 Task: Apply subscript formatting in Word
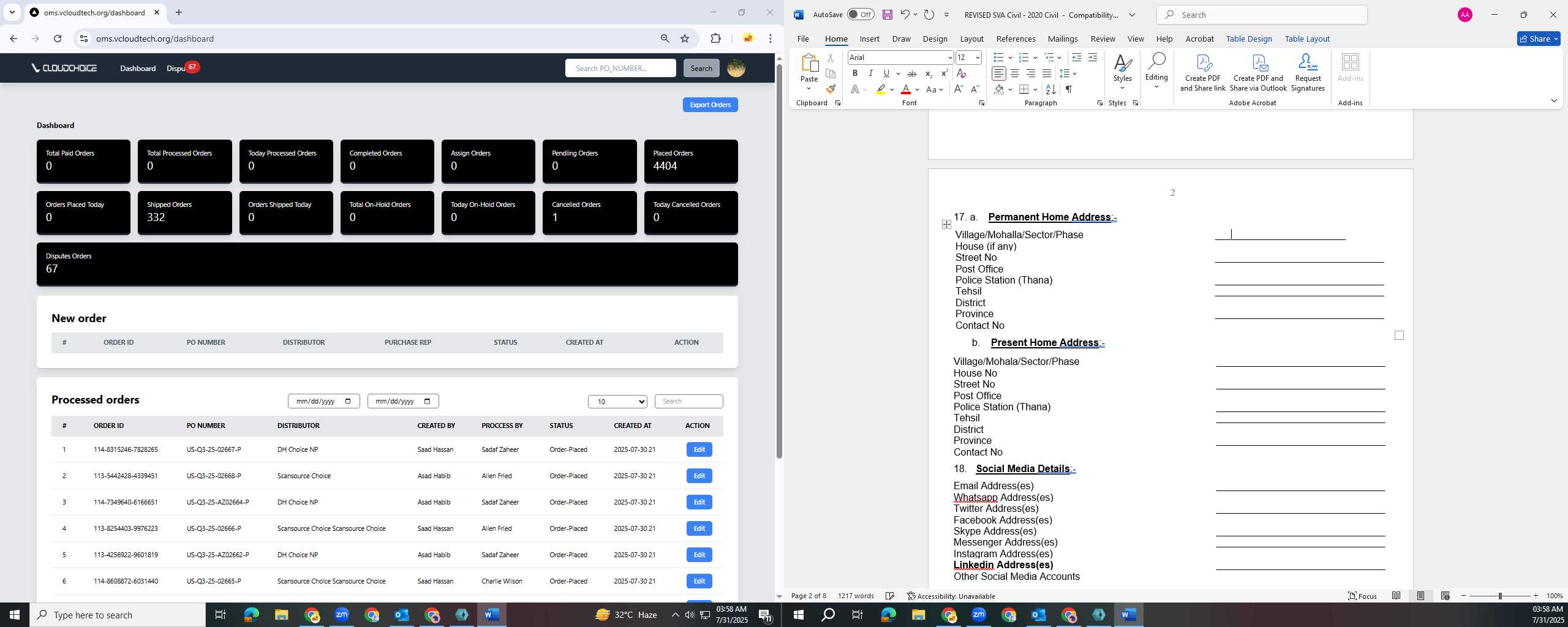[x=929, y=73]
